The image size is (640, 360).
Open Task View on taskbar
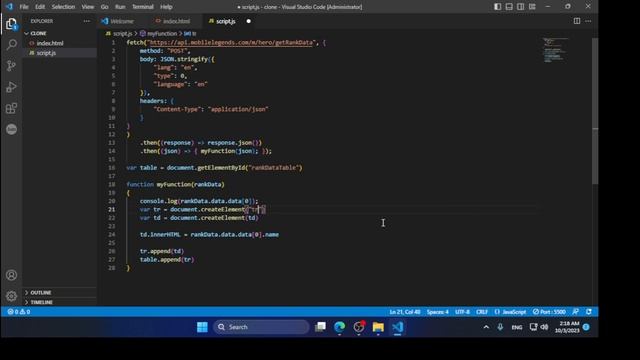click(320, 327)
